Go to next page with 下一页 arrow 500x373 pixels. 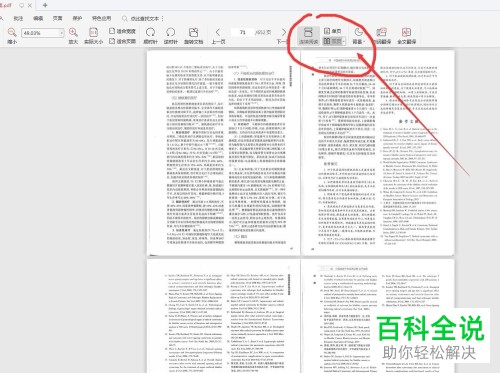point(284,33)
